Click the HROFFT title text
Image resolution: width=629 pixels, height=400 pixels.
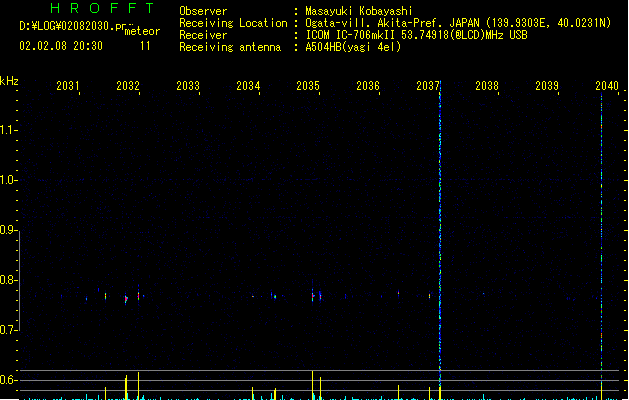click(102, 8)
